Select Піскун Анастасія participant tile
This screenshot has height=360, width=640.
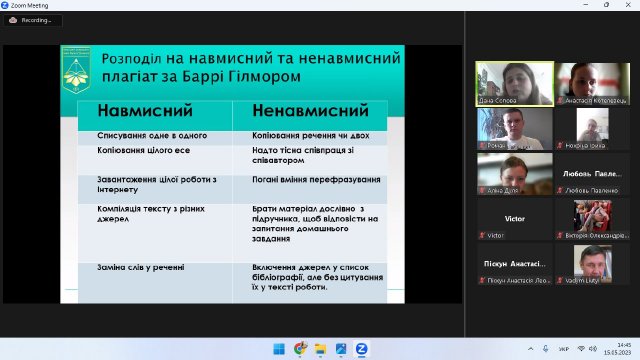coord(515,264)
